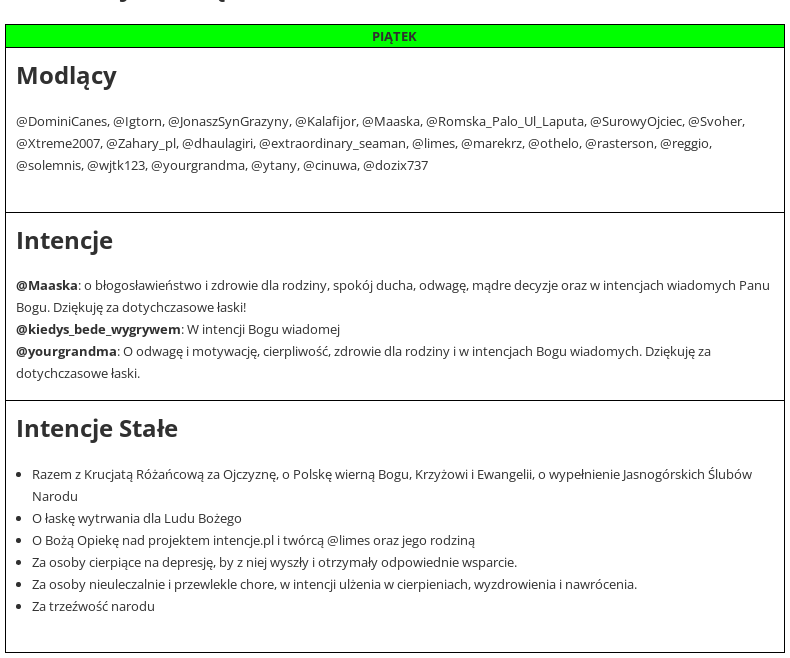Image resolution: width=790 pixels, height=658 pixels.
Task: Select the @Kalafijor user mention
Action: 325,121
